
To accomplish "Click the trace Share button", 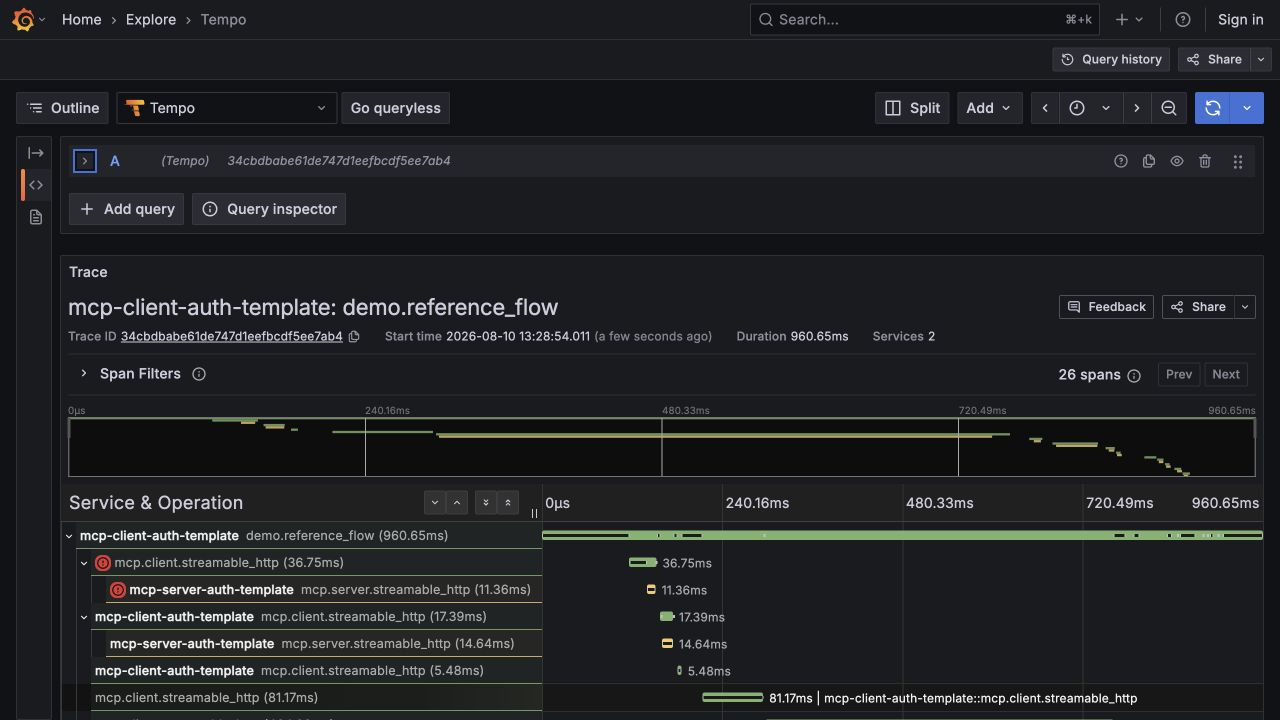I will tap(1198, 307).
